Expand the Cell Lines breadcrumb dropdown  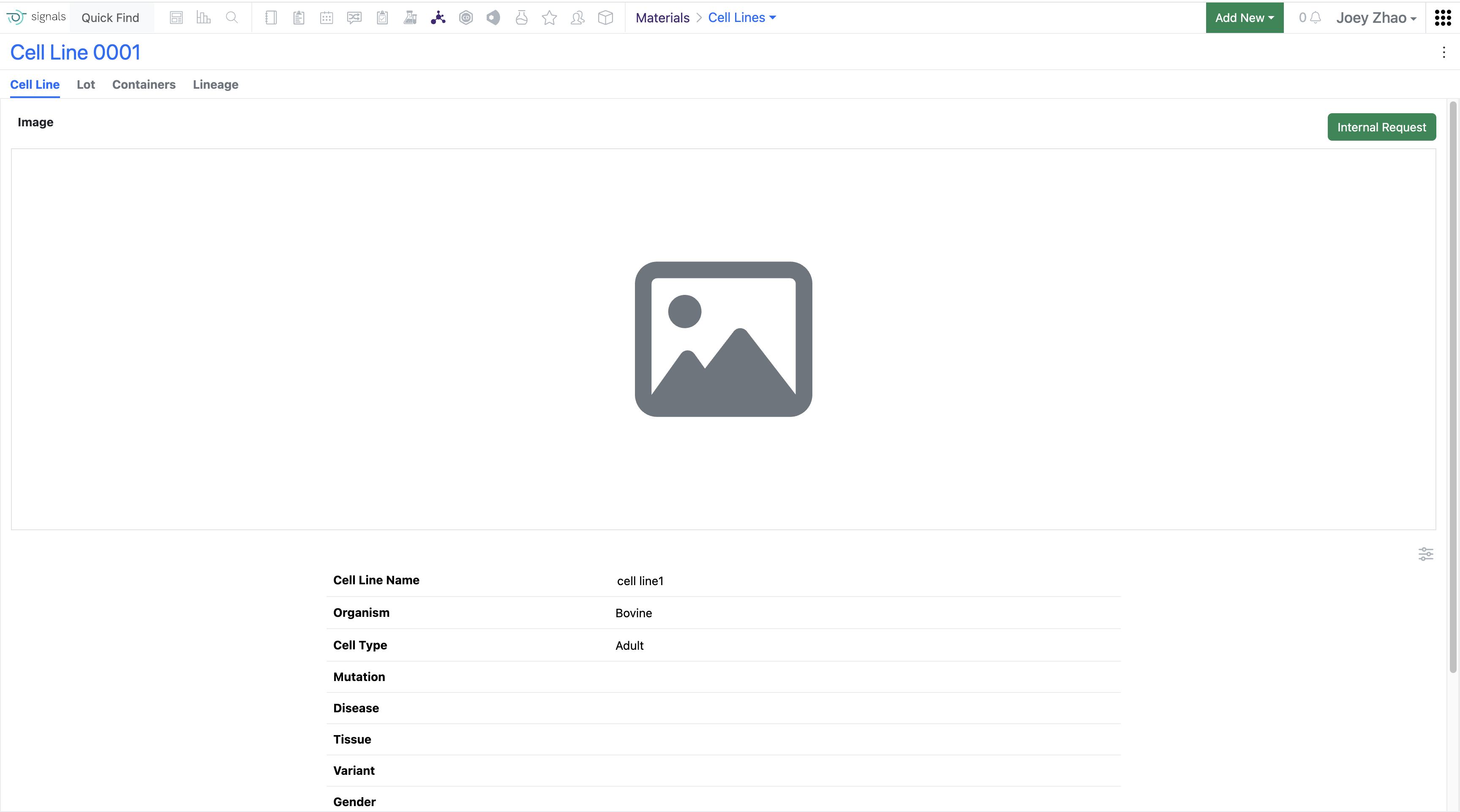click(x=742, y=18)
